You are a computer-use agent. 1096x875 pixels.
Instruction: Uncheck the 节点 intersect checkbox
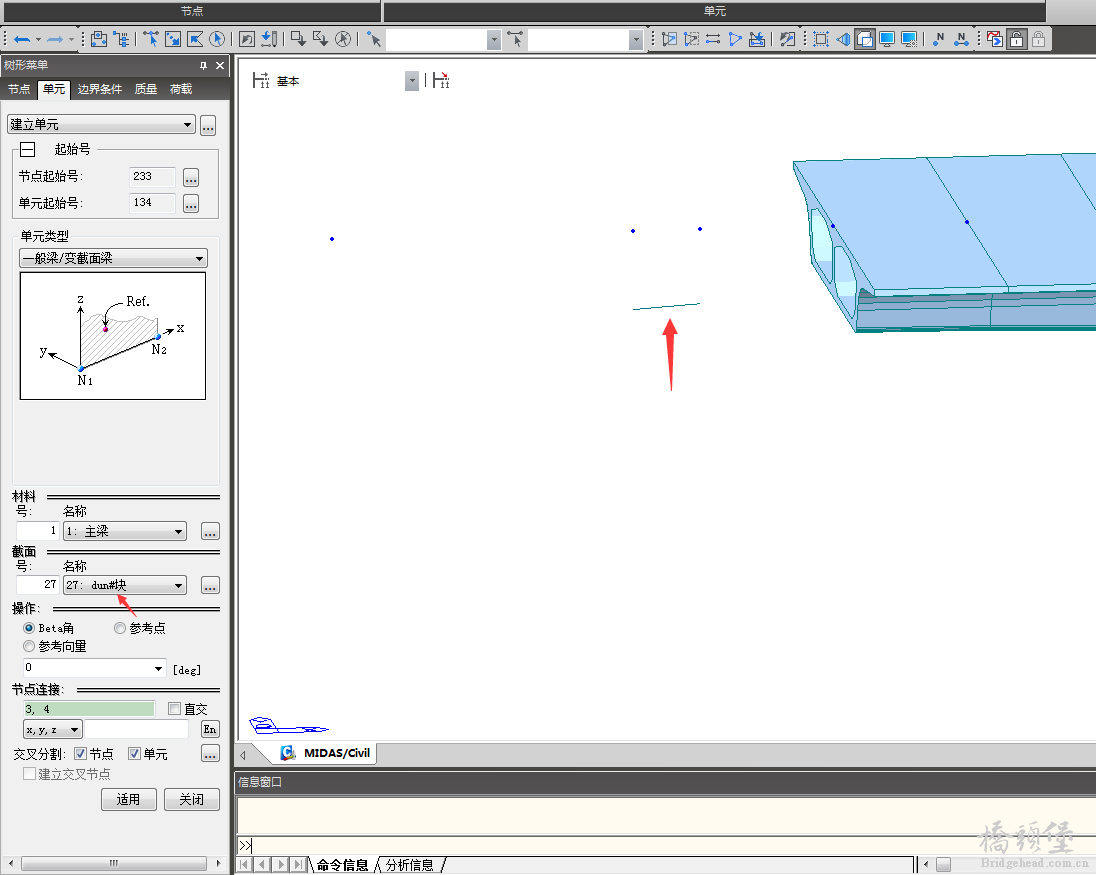point(80,754)
